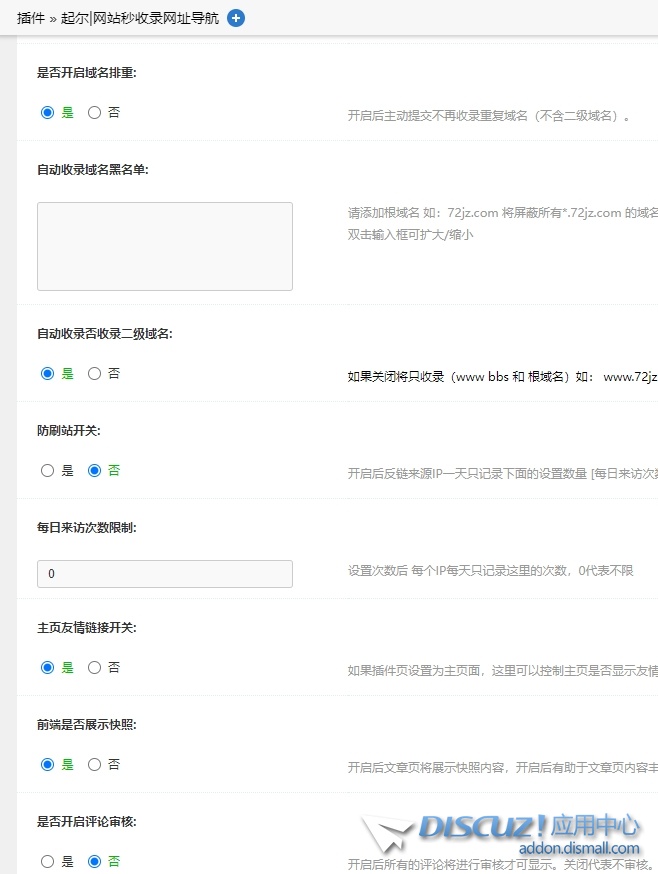Click the 是否开启评论审核 label
This screenshot has width=658, height=874.
(86, 822)
